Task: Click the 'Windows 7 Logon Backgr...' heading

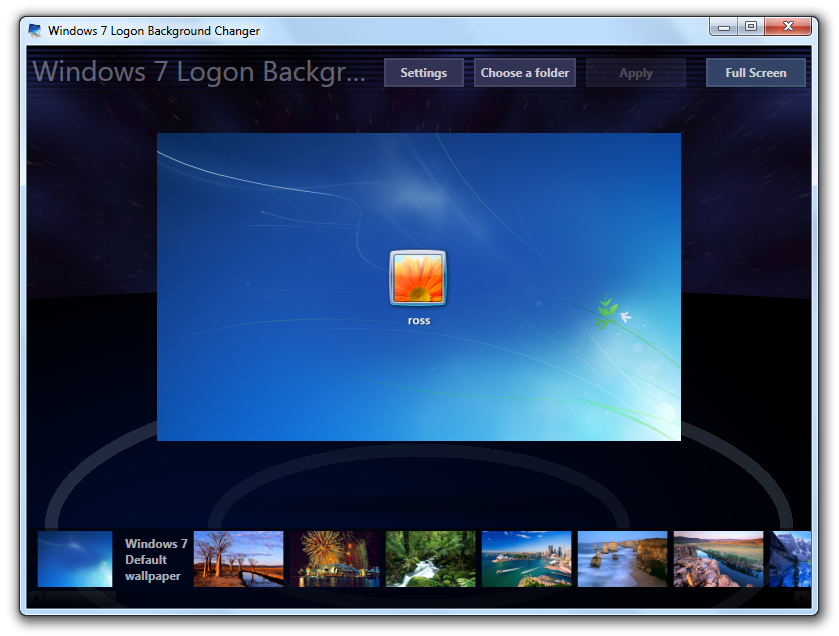Action: (201, 72)
